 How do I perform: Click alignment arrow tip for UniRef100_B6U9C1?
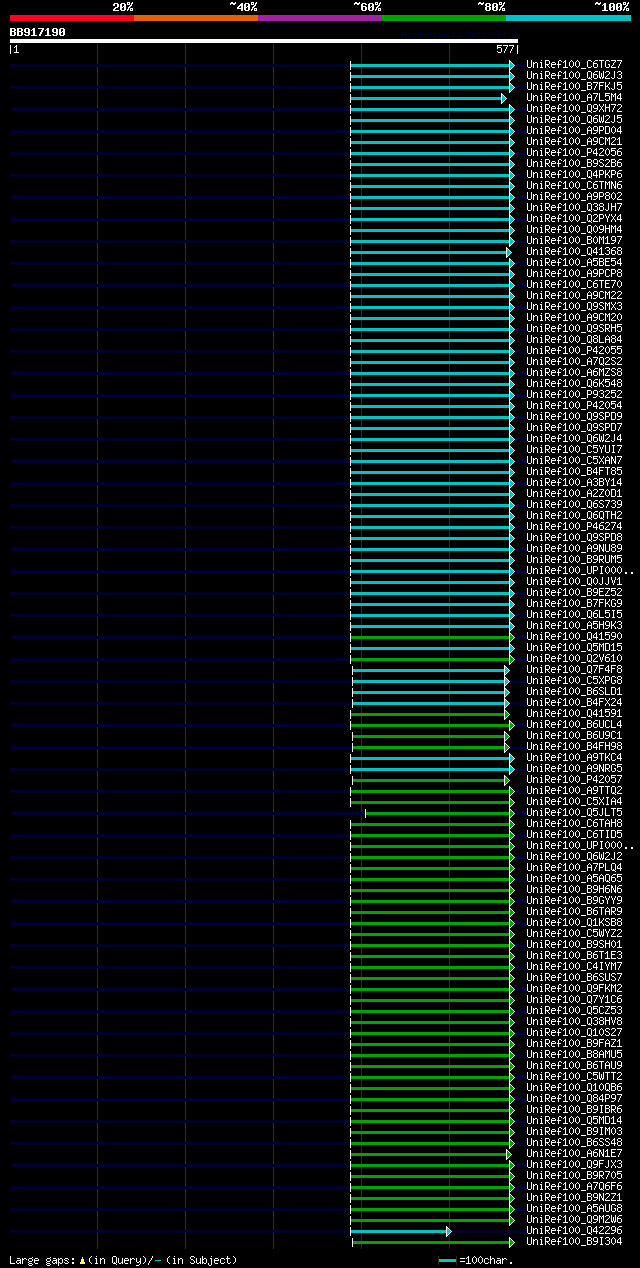(x=507, y=736)
